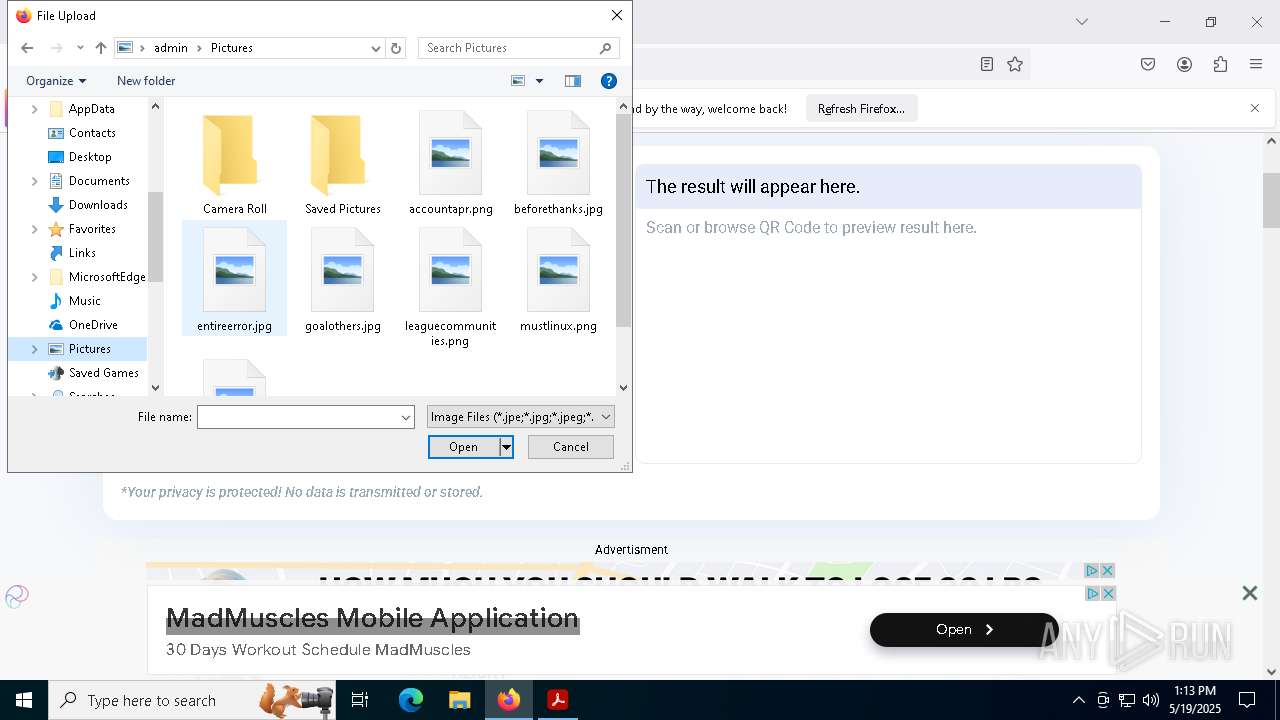
Task: Open the file type filter dropdown
Action: point(520,417)
